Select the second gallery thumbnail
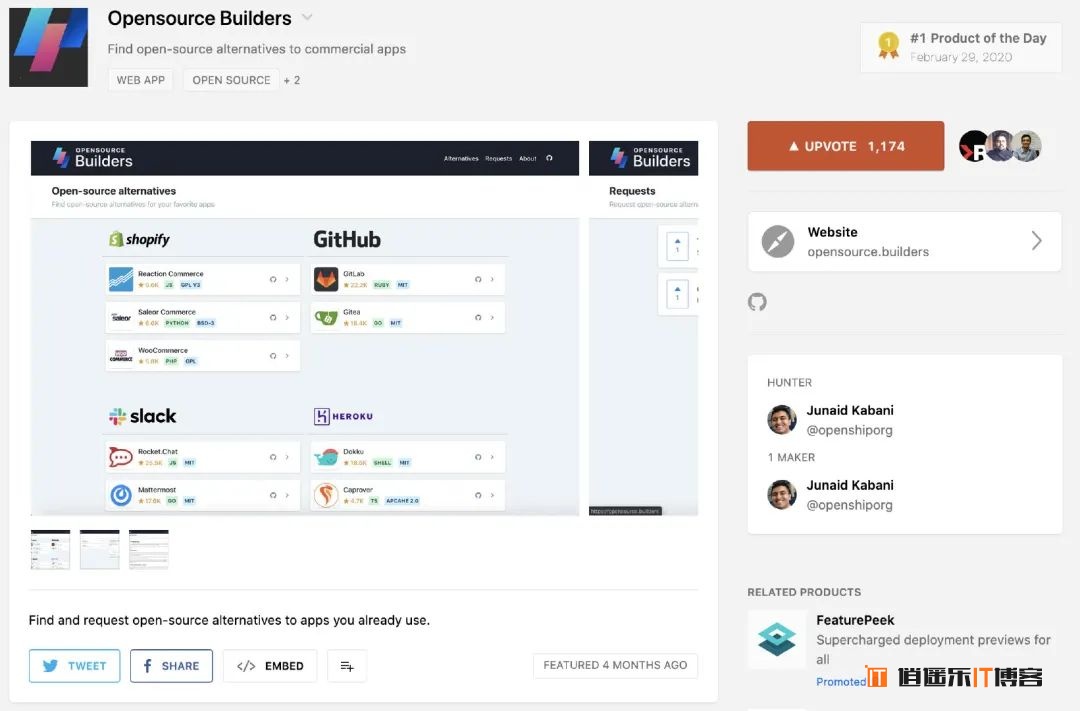 99,549
